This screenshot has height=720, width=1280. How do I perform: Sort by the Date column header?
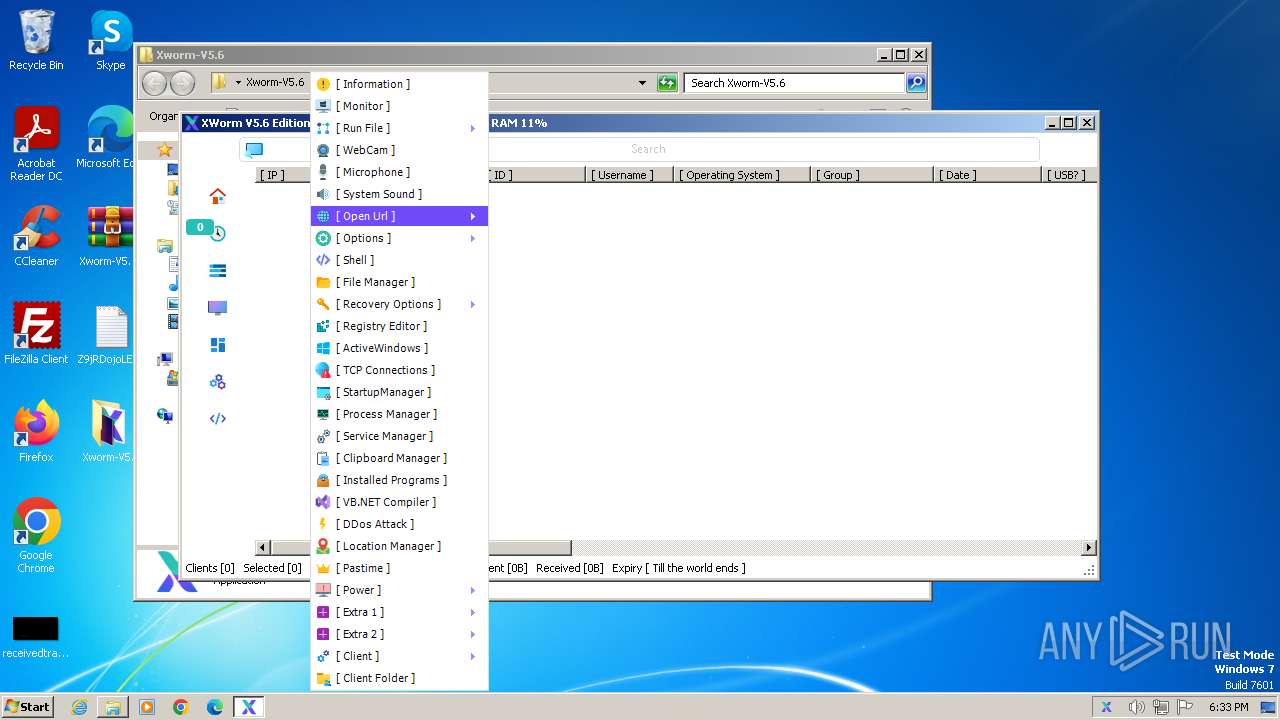pyautogui.click(x=987, y=175)
